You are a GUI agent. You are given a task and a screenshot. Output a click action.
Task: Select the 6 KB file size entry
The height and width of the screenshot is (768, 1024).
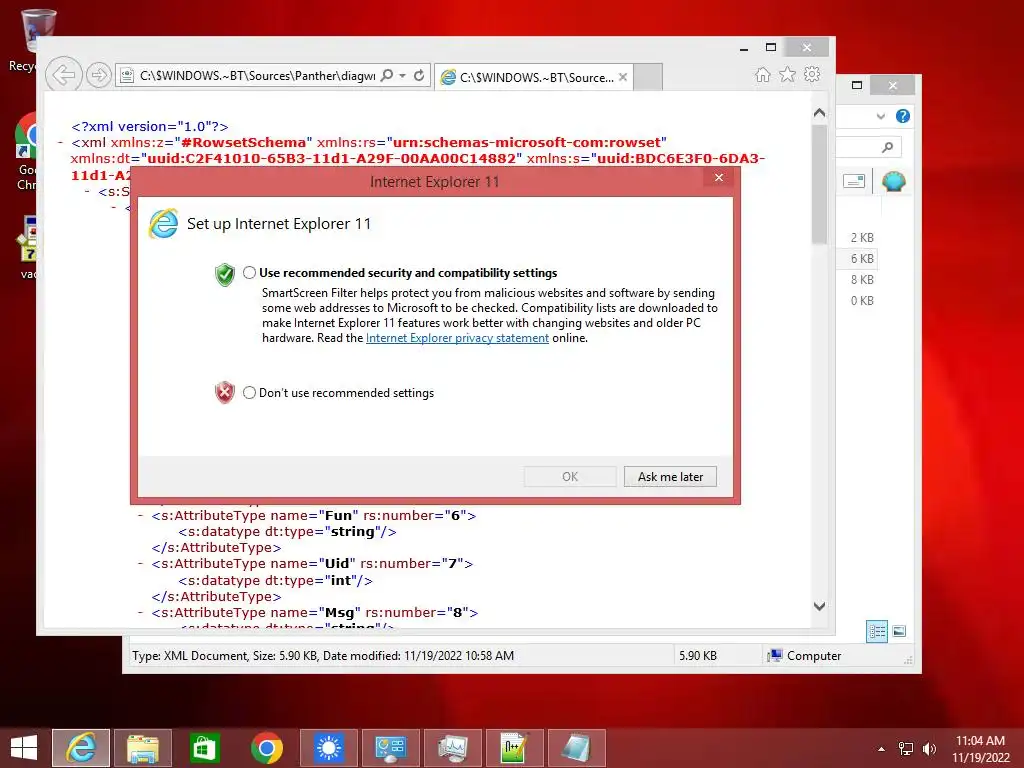click(x=861, y=259)
